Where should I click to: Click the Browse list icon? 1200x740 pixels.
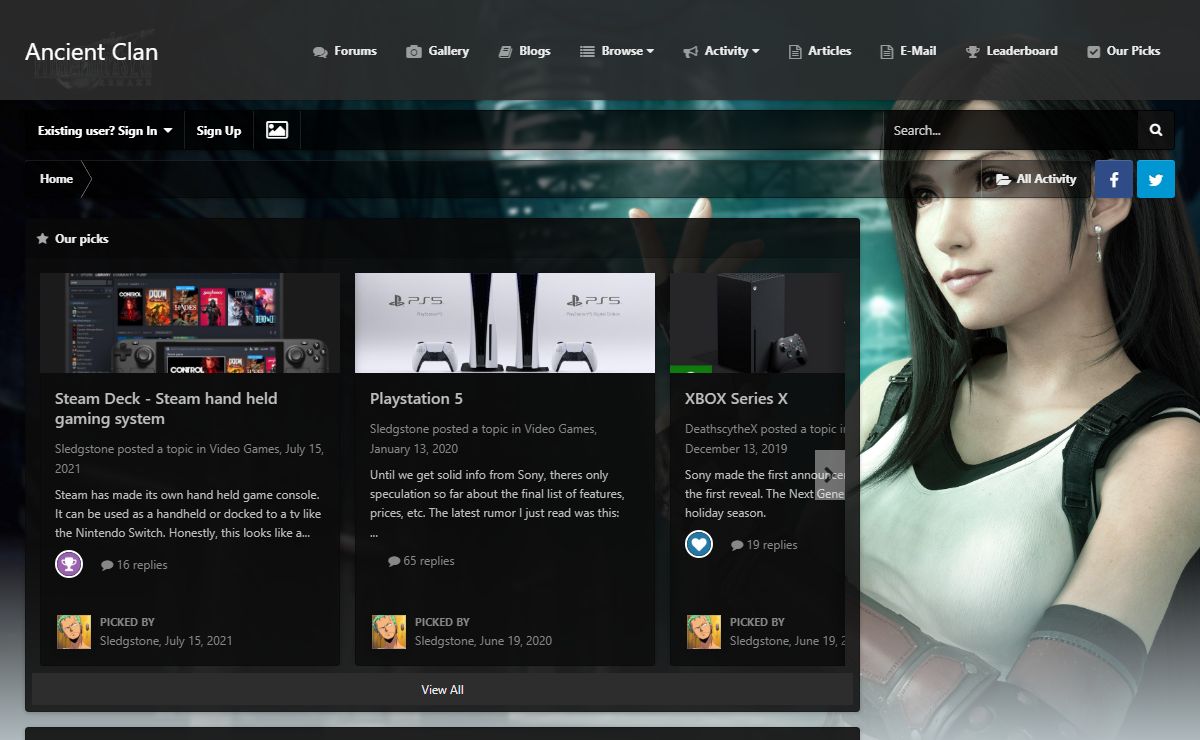pyautogui.click(x=587, y=52)
